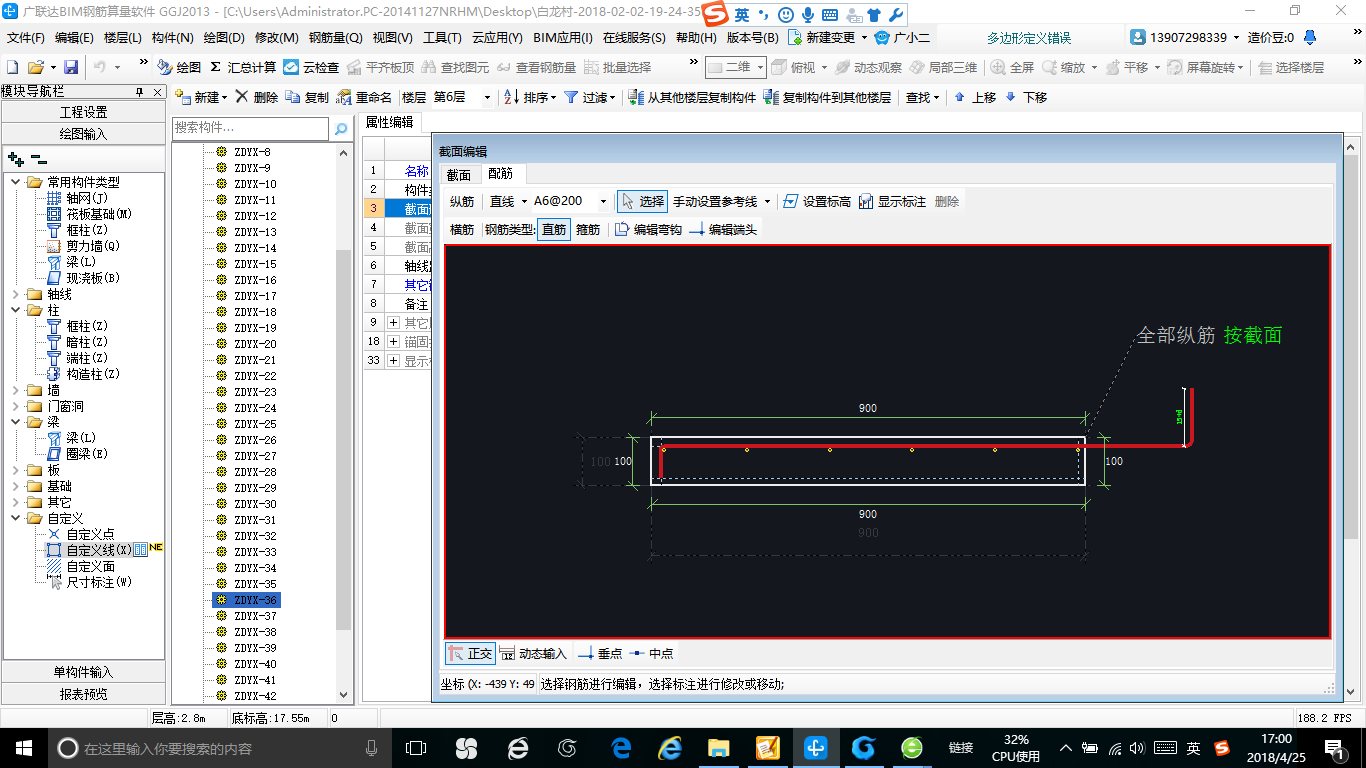Click component list scroll-down arrow
This screenshot has height=768, width=1366.
click(345, 695)
